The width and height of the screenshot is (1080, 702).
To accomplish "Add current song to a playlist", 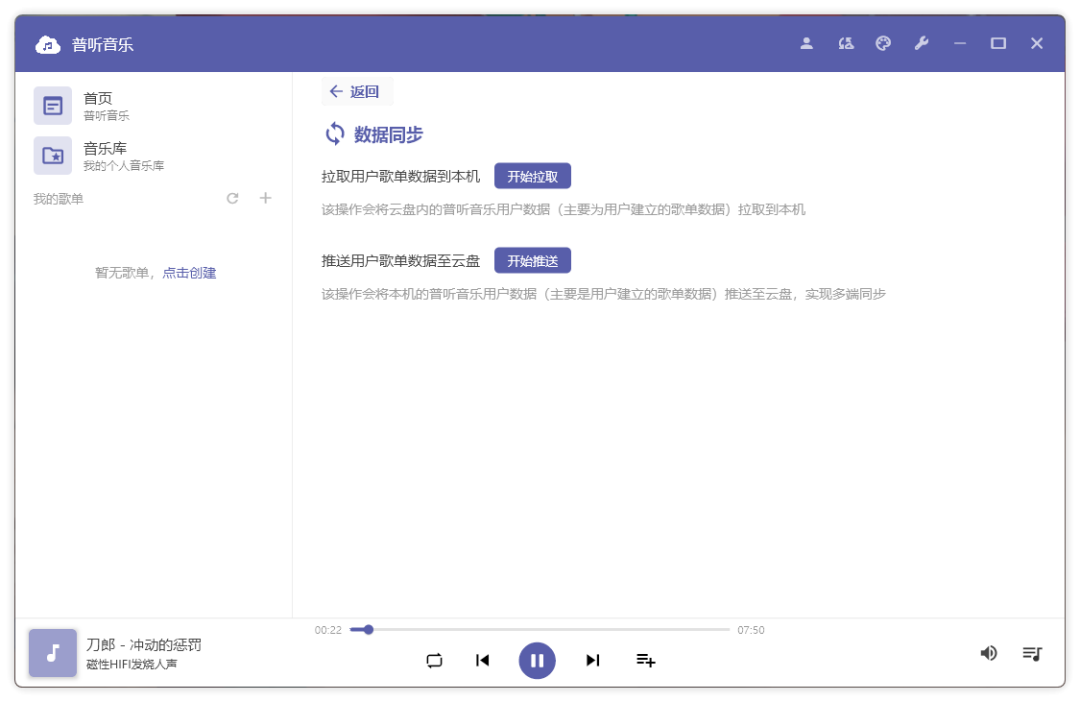I will click(x=645, y=660).
